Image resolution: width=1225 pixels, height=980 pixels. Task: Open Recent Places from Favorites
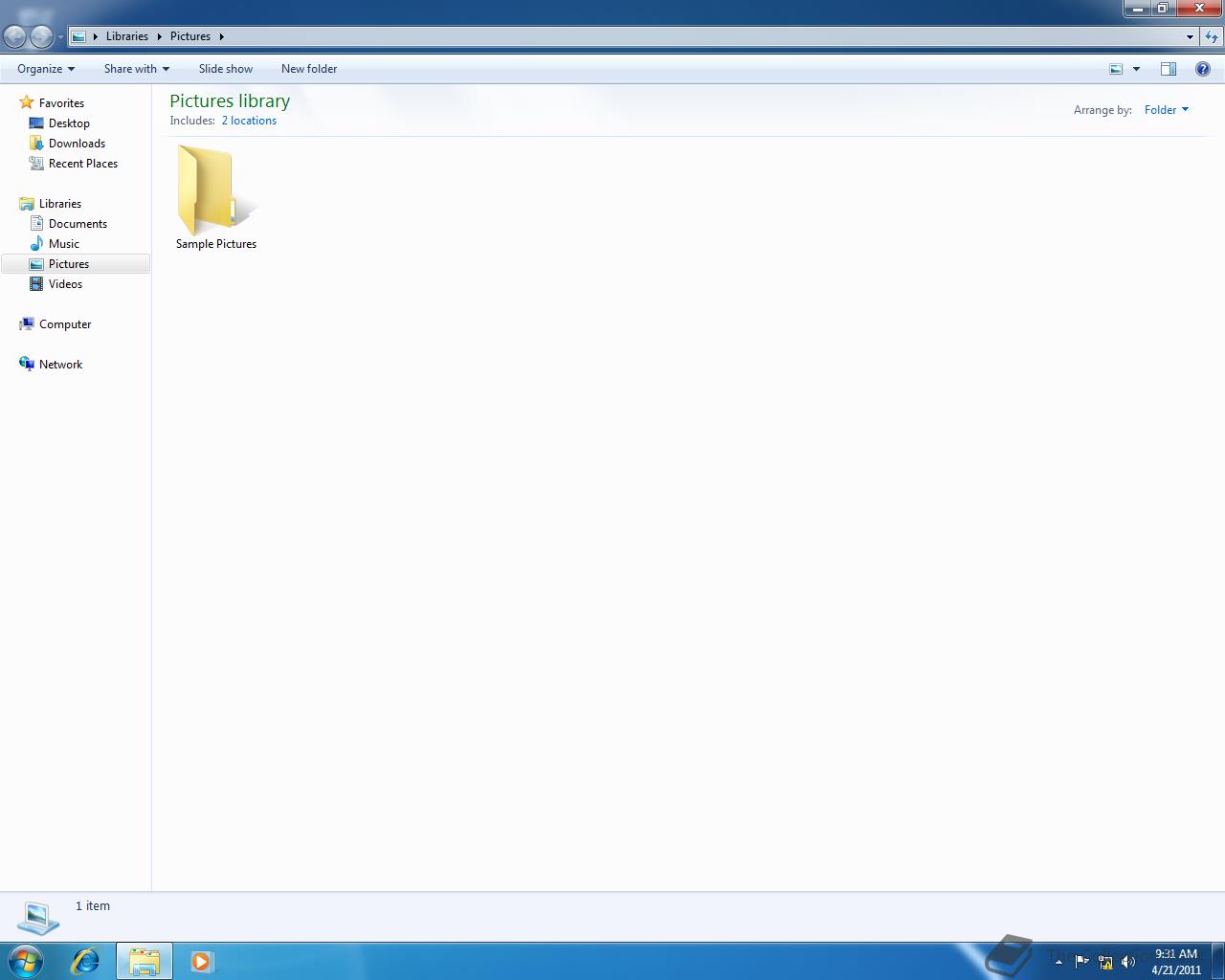click(x=83, y=164)
